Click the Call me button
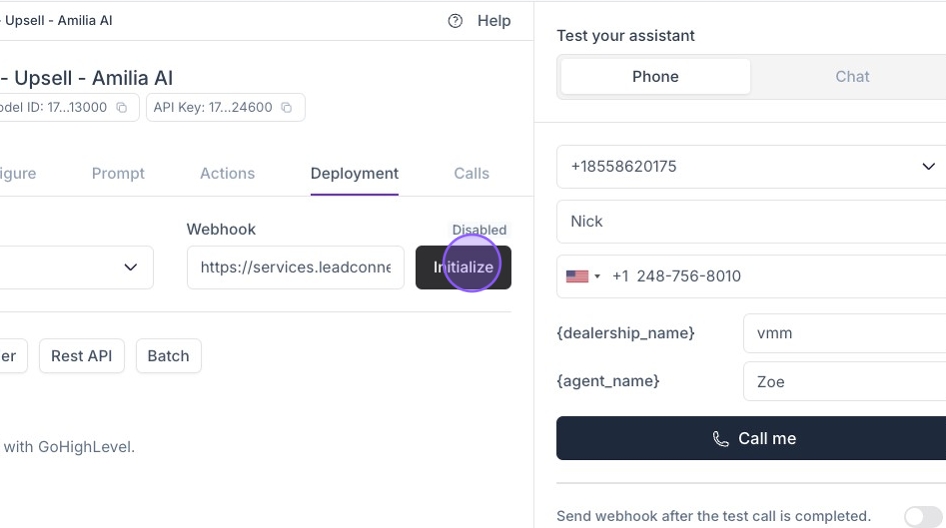 pos(752,439)
